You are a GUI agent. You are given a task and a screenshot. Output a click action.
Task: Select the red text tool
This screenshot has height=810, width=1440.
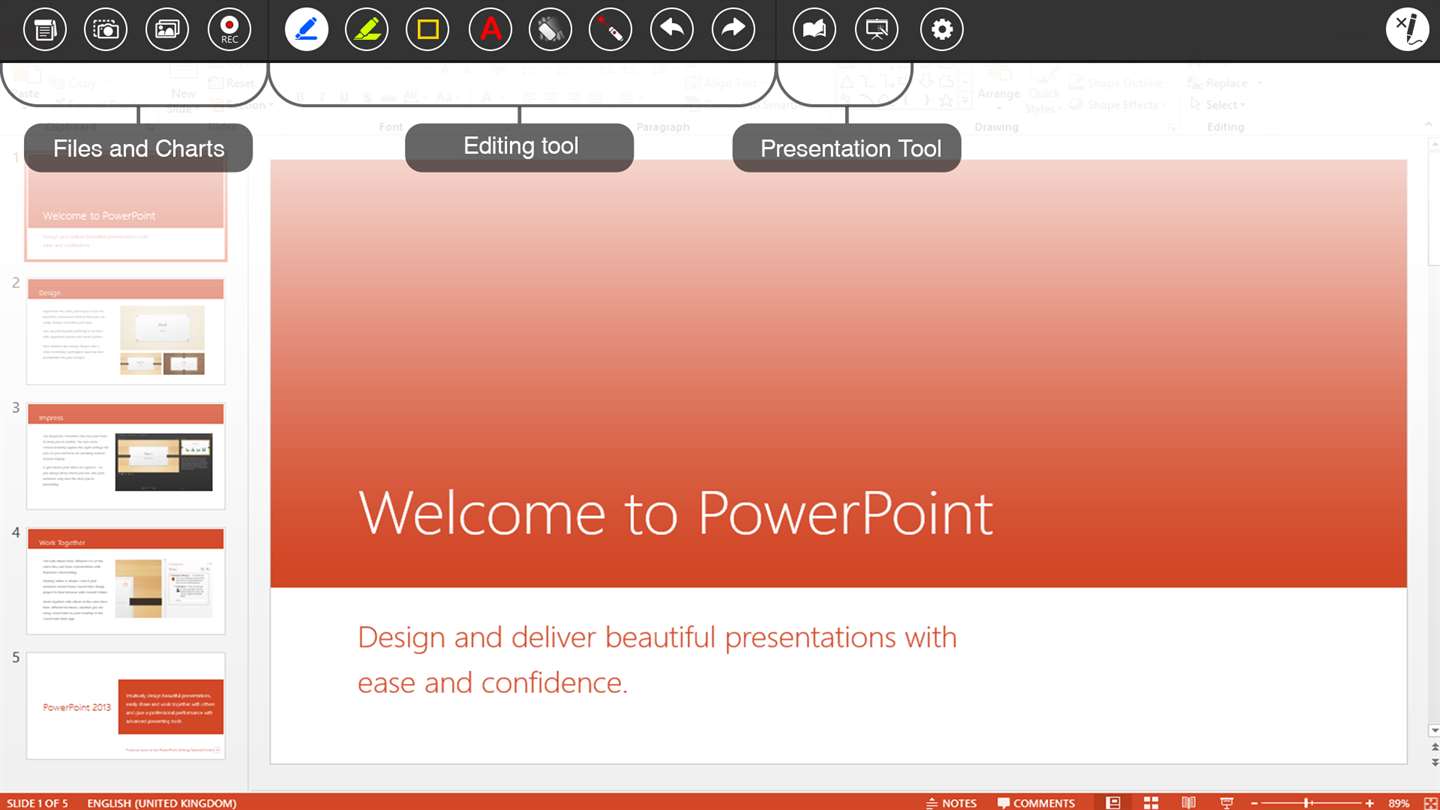coord(490,29)
